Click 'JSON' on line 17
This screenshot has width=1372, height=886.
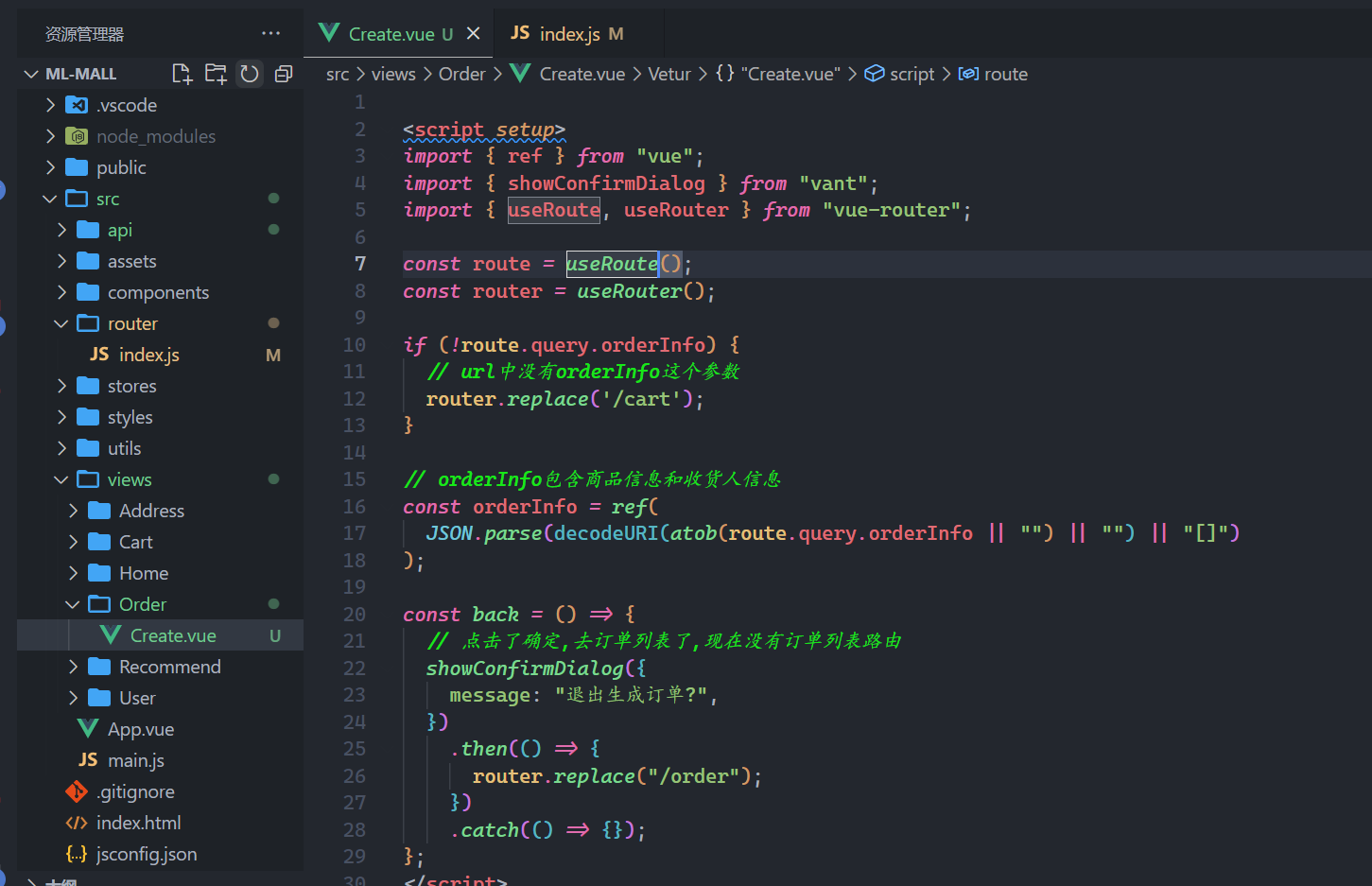tap(449, 533)
